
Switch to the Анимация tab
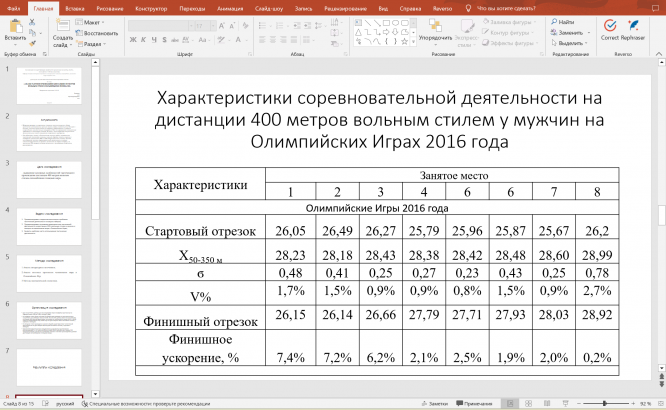tap(230, 8)
